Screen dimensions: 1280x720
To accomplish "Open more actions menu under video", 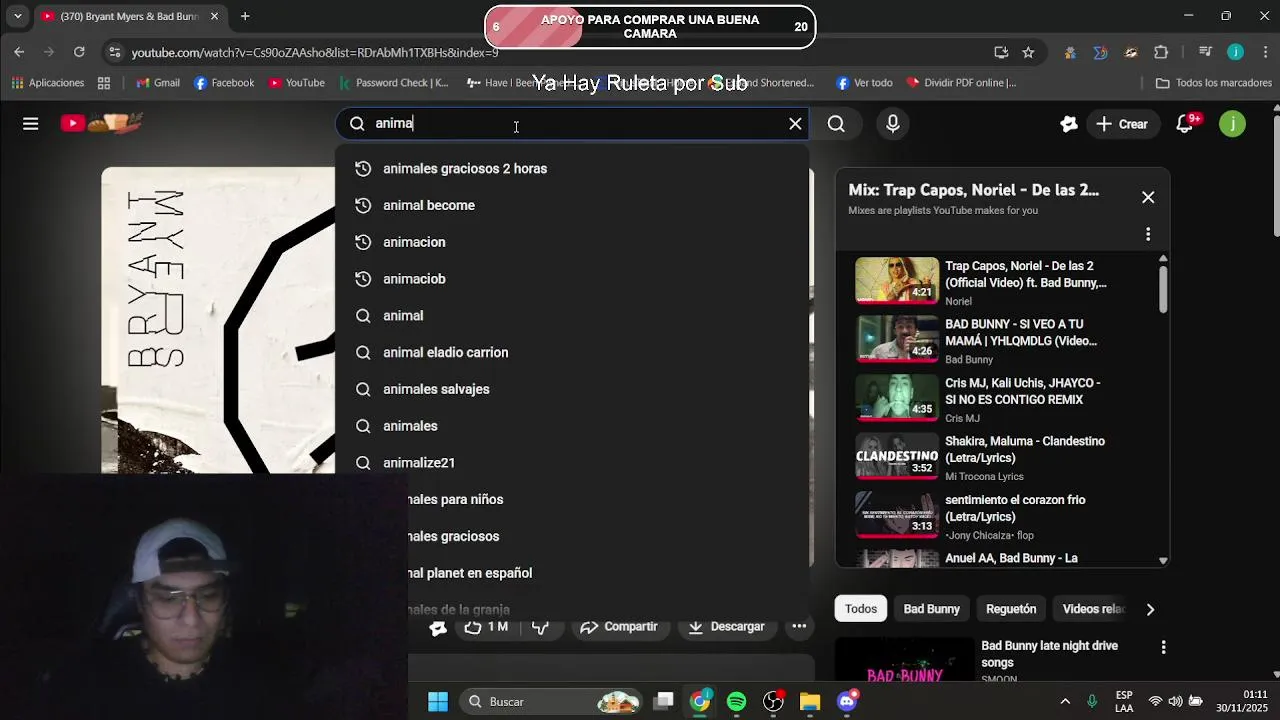I will pos(799,626).
